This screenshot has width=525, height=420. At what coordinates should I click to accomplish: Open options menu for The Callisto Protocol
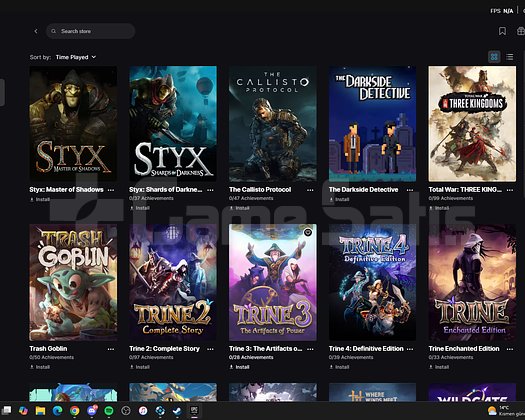coord(310,190)
